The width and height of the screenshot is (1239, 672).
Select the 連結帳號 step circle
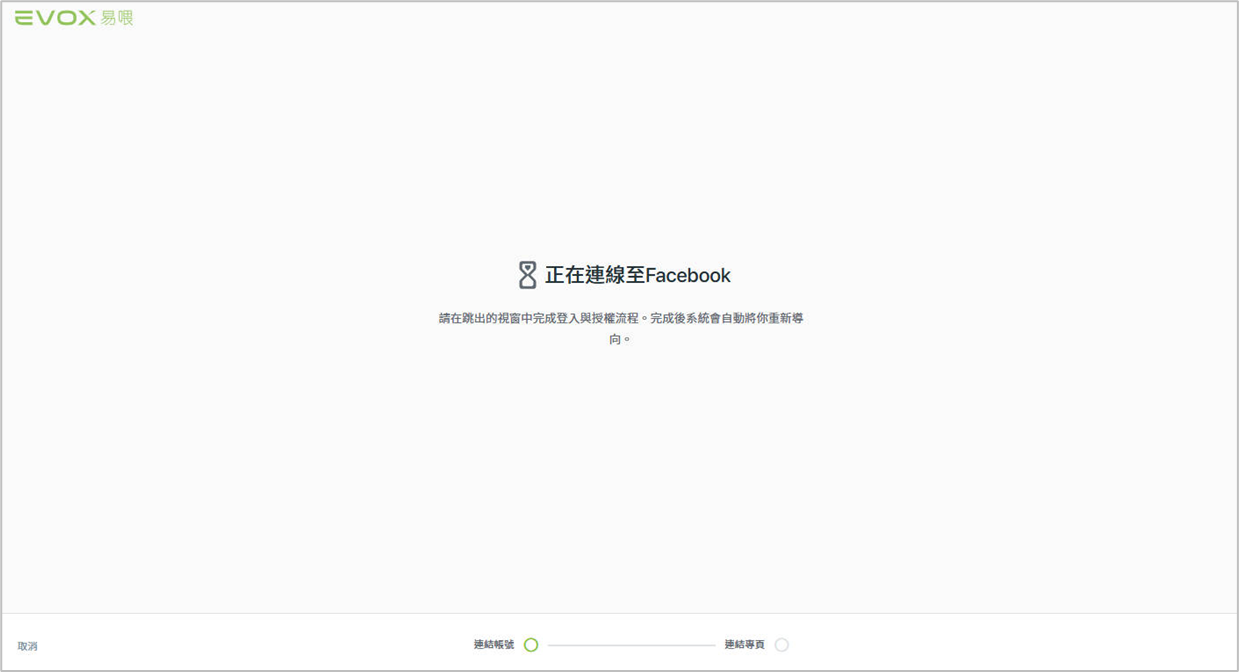click(x=531, y=645)
